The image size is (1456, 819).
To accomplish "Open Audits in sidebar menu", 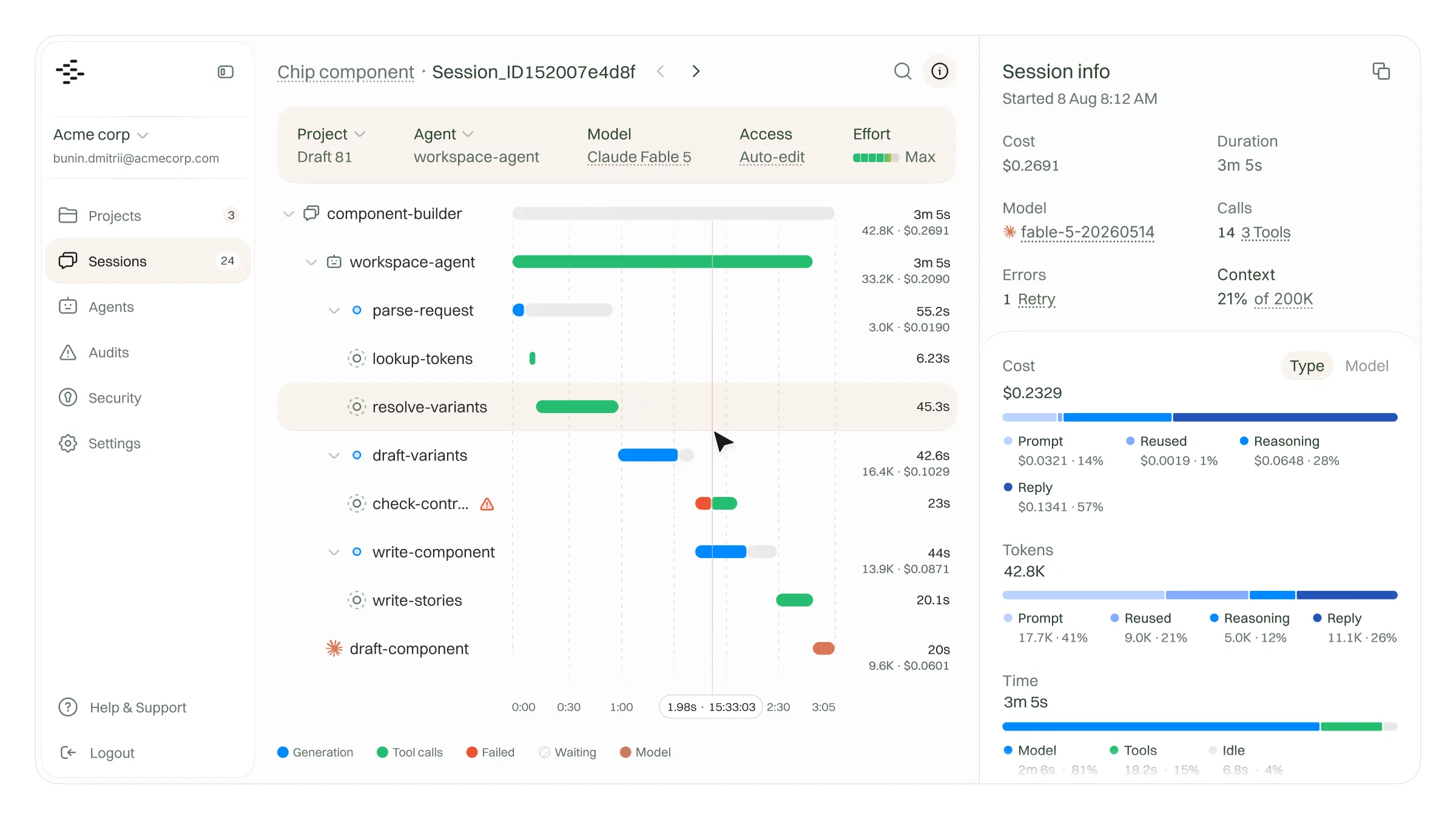I will tap(148, 352).
